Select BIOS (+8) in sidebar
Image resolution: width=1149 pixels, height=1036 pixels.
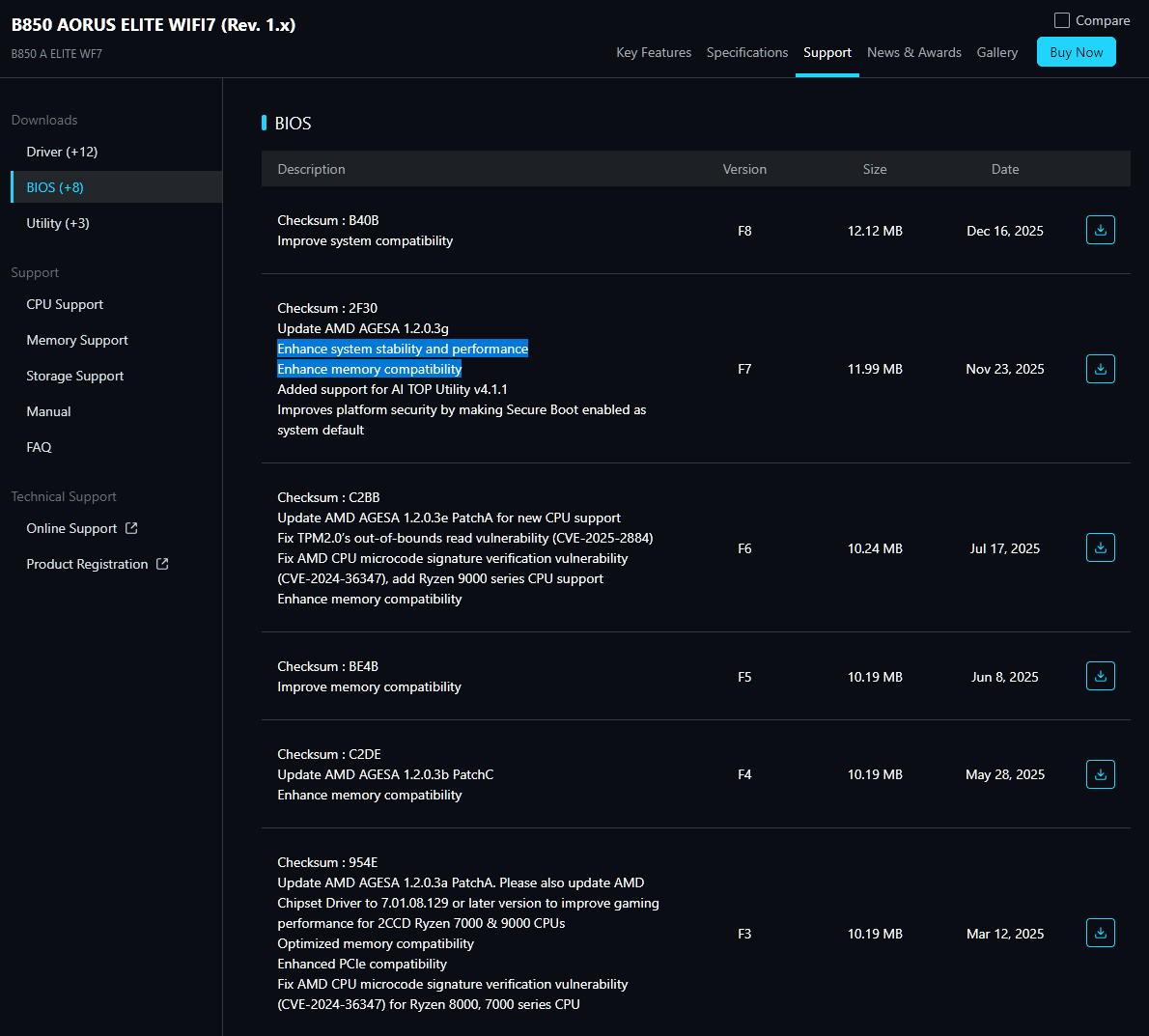[117, 187]
